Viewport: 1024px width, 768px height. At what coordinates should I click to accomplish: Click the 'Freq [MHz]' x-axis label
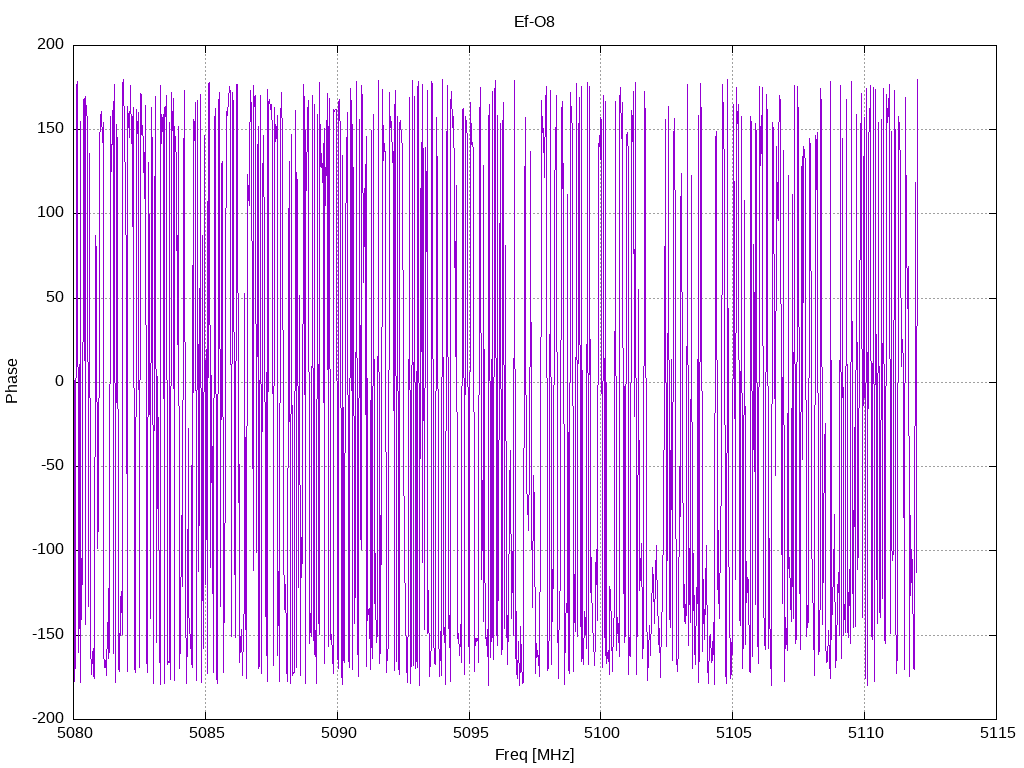(x=534, y=755)
